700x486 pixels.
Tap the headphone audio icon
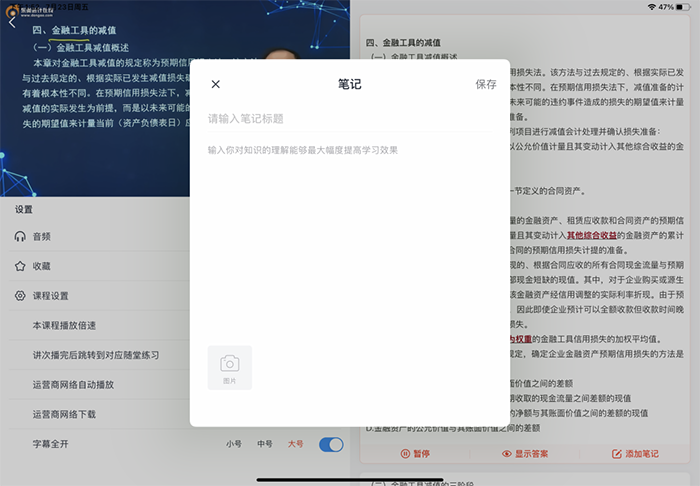(20, 237)
